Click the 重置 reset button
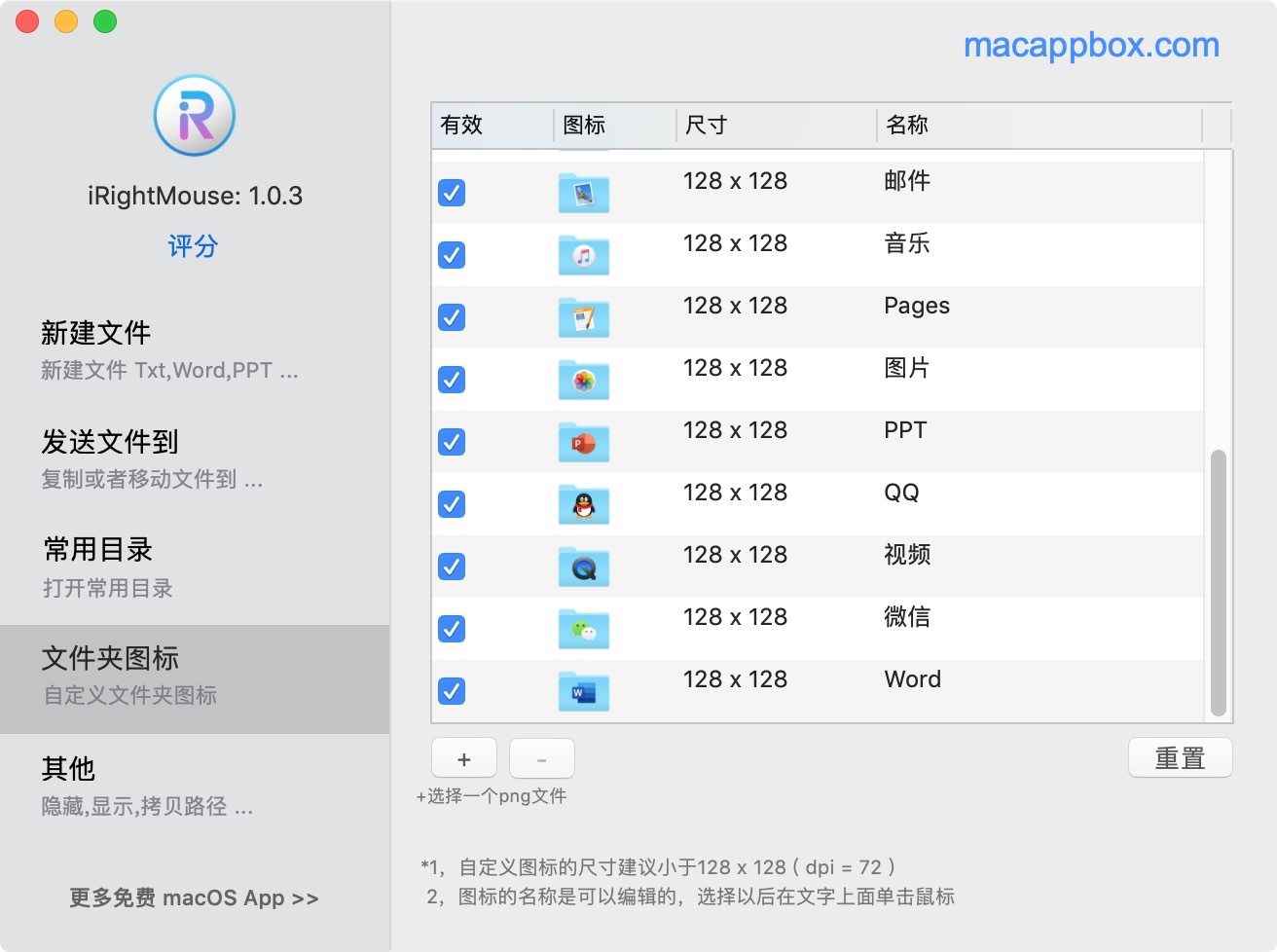Screen dimensions: 1277x952 pyautogui.click(x=1181, y=757)
